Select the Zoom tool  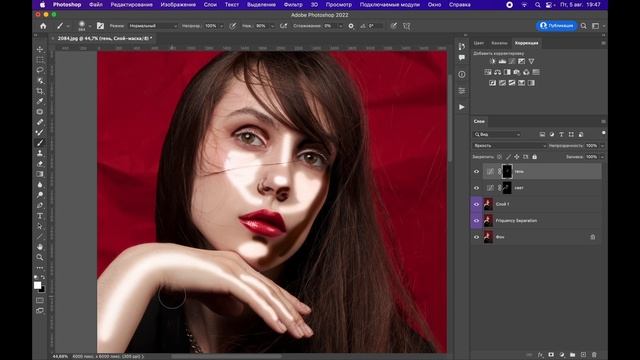click(x=40, y=257)
